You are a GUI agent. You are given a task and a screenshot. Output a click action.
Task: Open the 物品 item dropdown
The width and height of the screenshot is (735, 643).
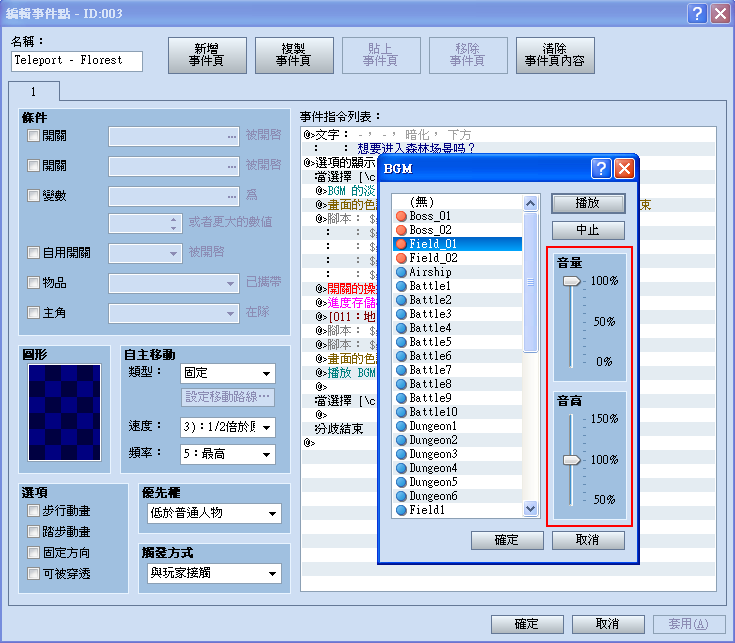tap(174, 284)
